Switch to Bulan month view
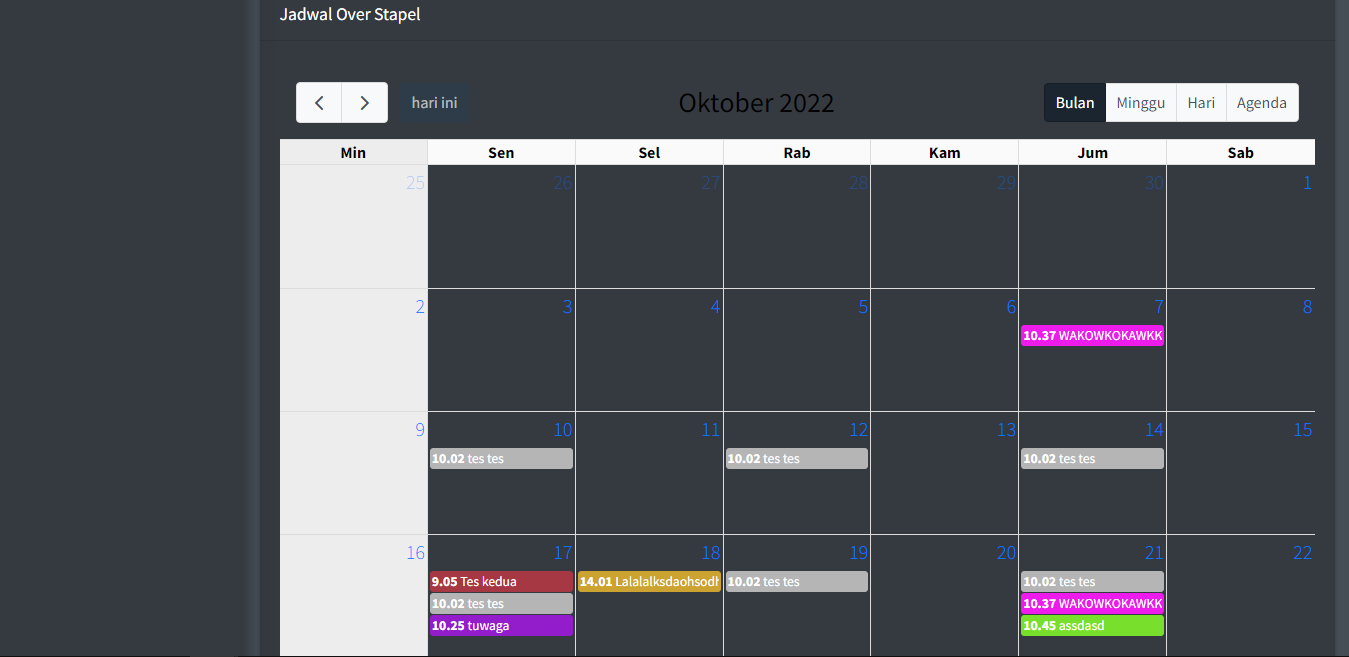The image size is (1349, 657). pyautogui.click(x=1075, y=103)
